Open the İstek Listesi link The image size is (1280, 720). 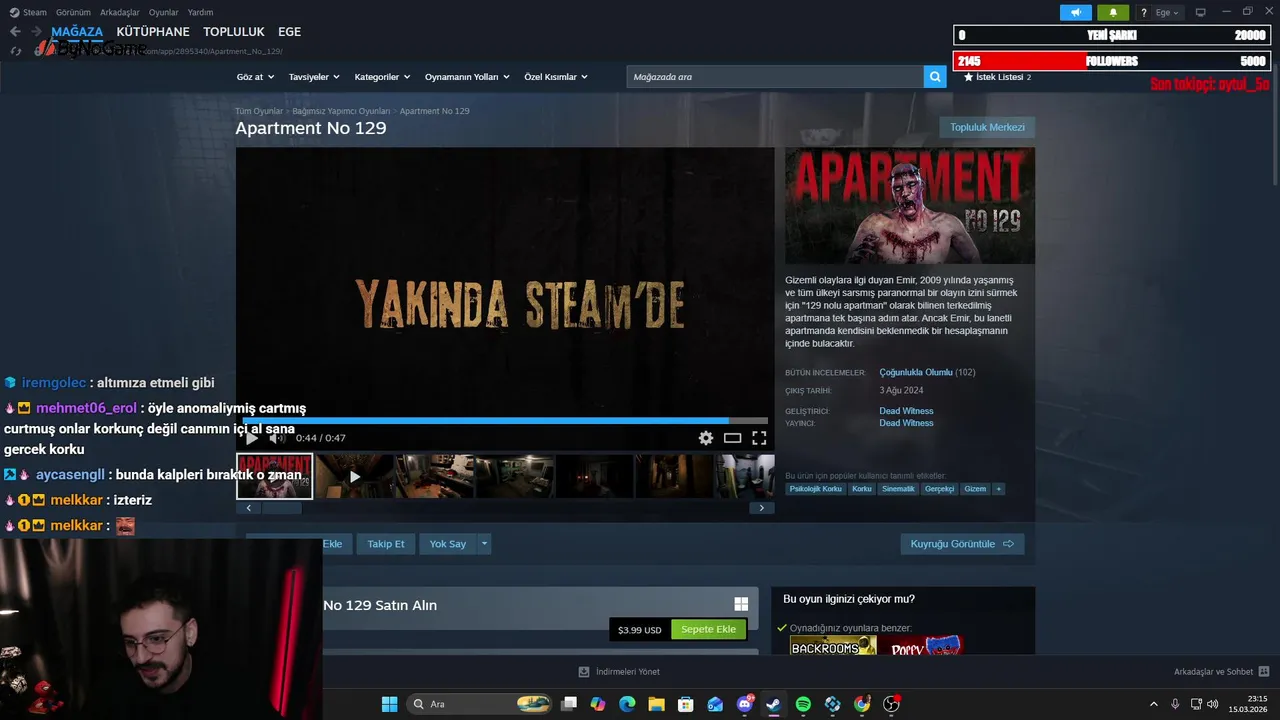[x=997, y=77]
